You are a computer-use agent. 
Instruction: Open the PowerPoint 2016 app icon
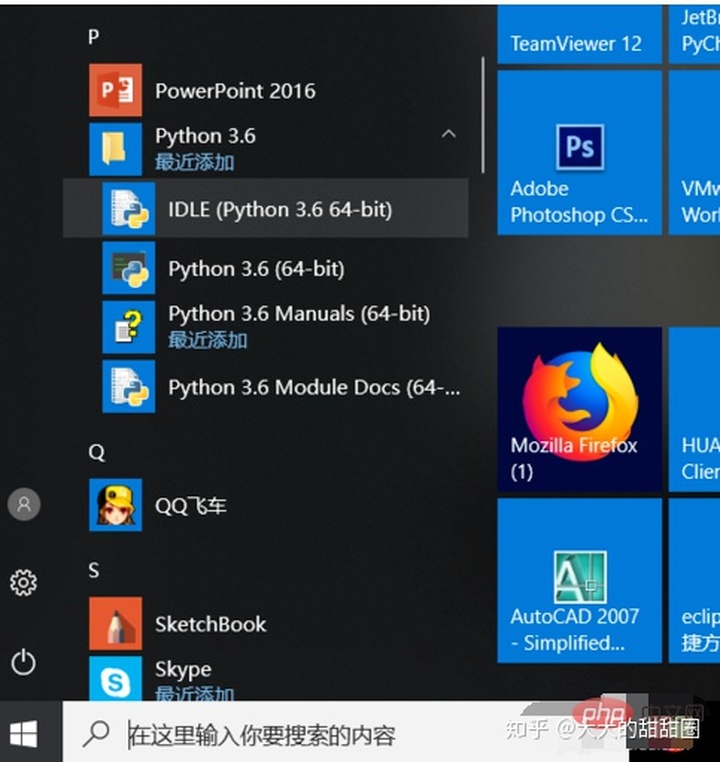115,90
